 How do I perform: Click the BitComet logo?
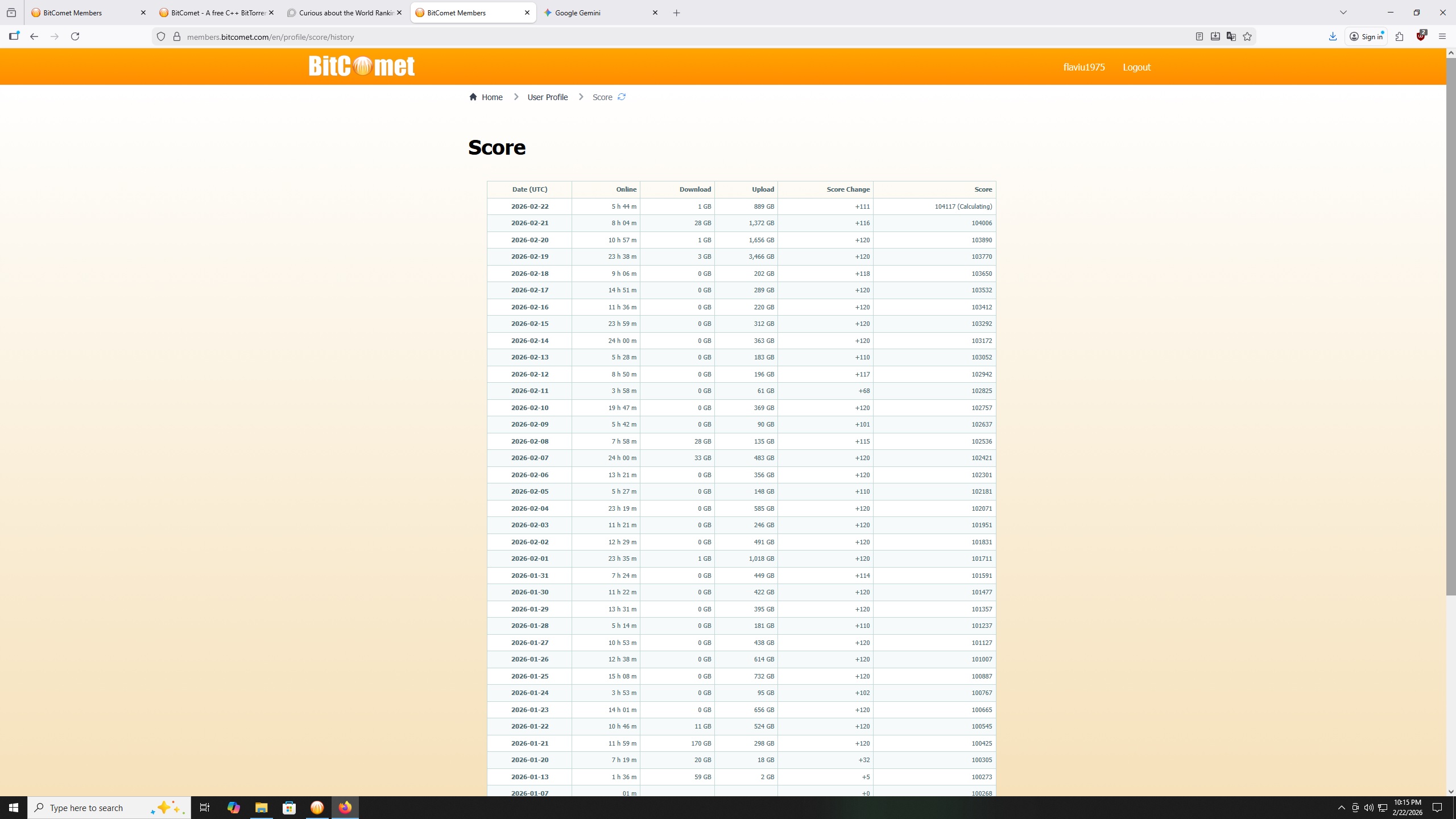[362, 66]
